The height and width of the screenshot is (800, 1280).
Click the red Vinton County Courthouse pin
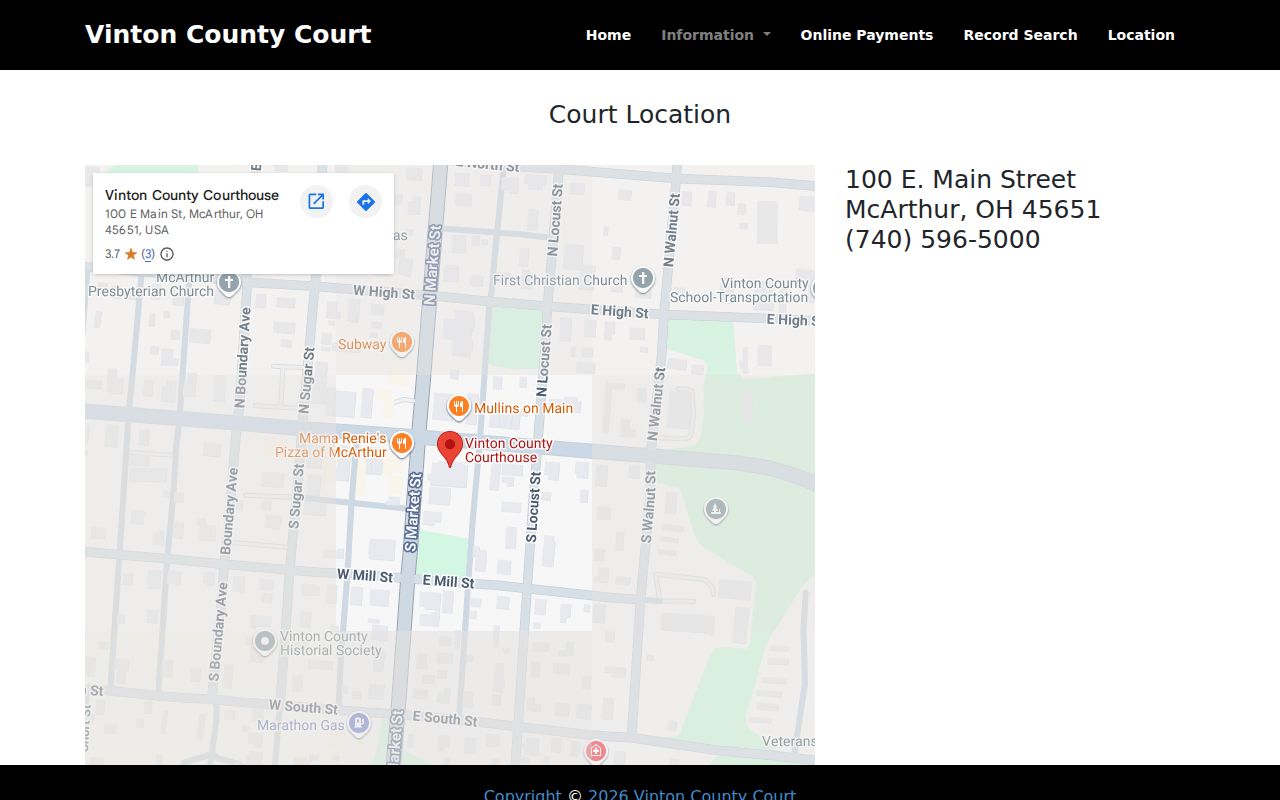(x=450, y=449)
